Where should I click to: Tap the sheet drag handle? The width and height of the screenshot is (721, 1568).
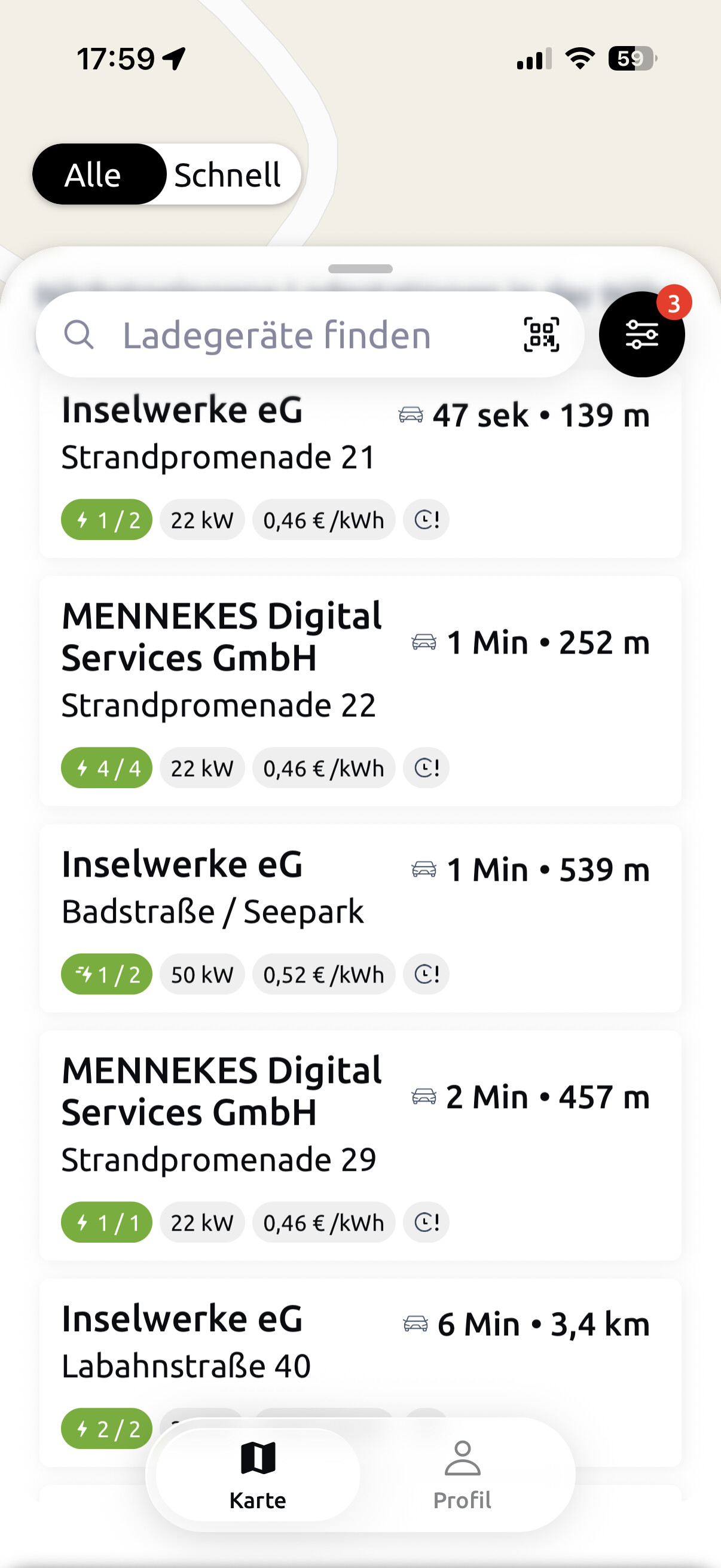point(360,269)
